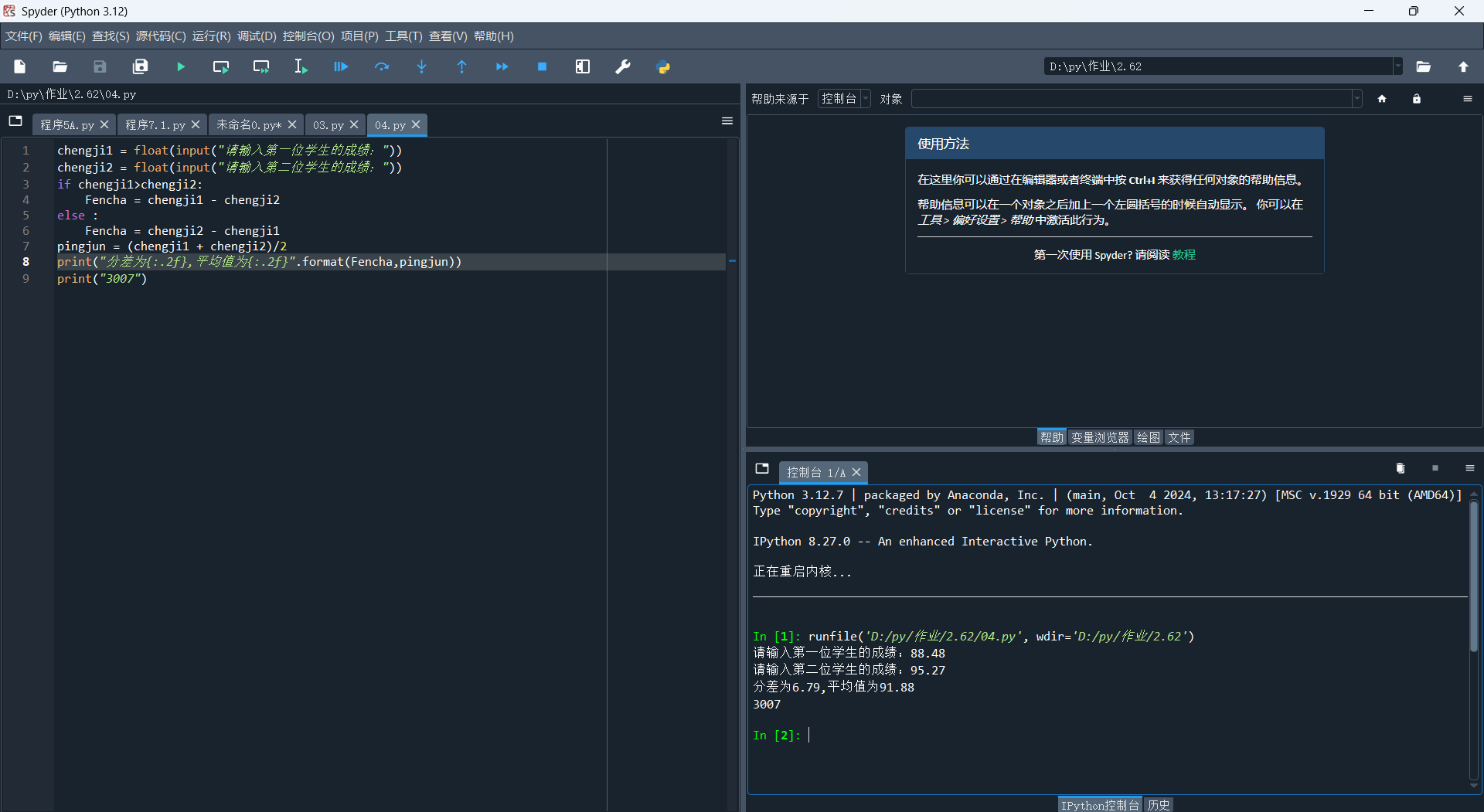Open the 文件(F) menu
This screenshot has width=1484, height=812.
(24, 36)
